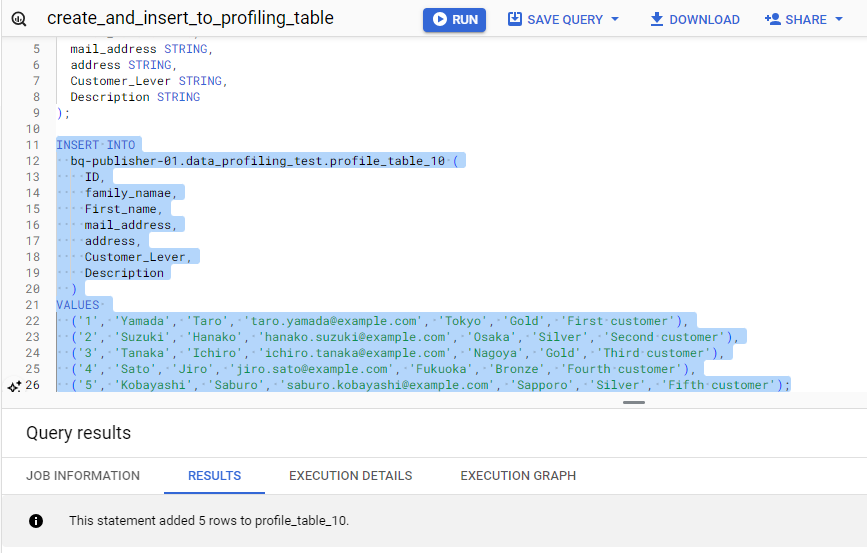Click the play icon inside RUN
This screenshot has width=867, height=553.
pyautogui.click(x=440, y=19)
